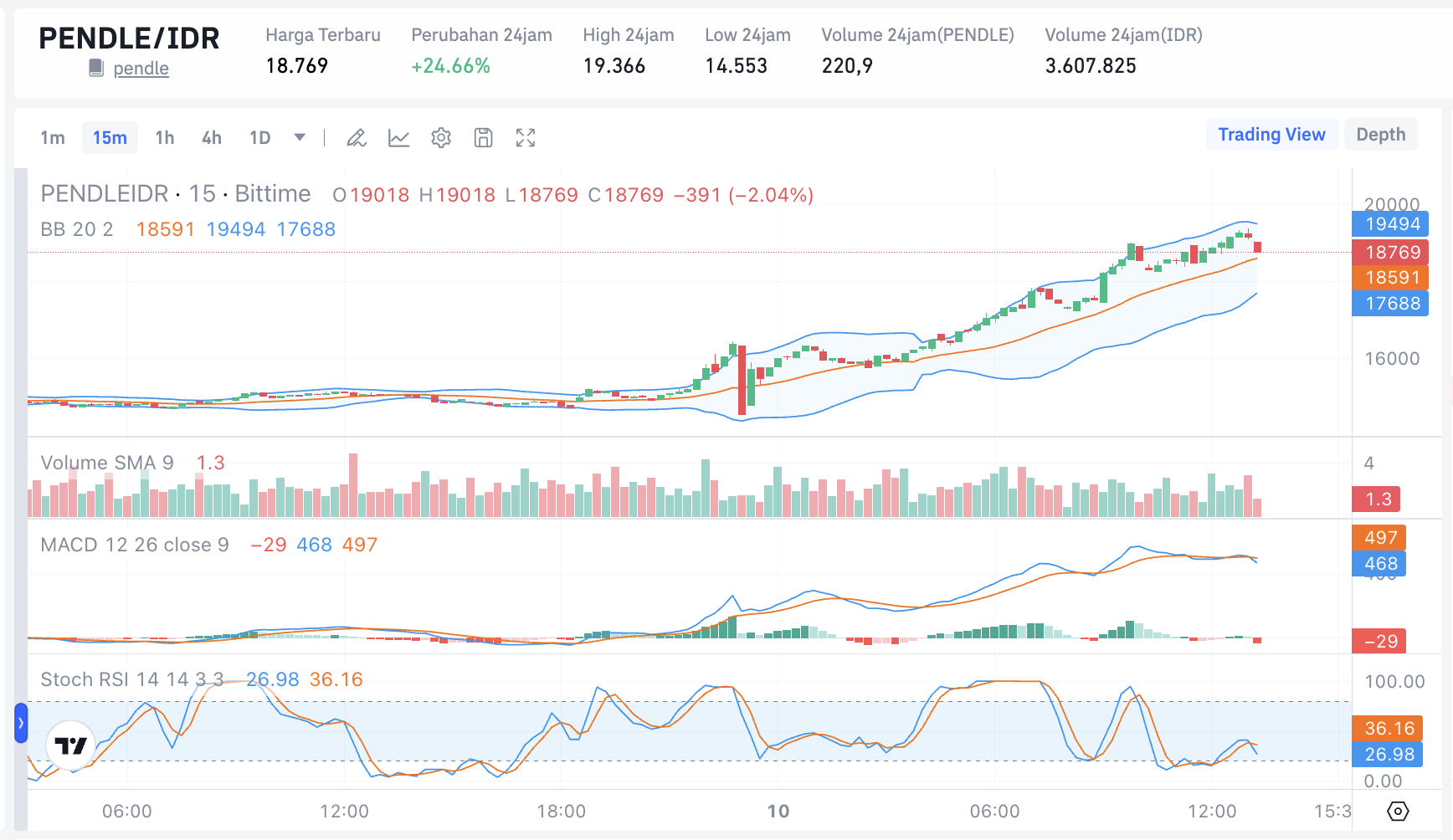Click the TradingView logo badge
Viewport: 1453px width, 840px height.
coord(70,745)
